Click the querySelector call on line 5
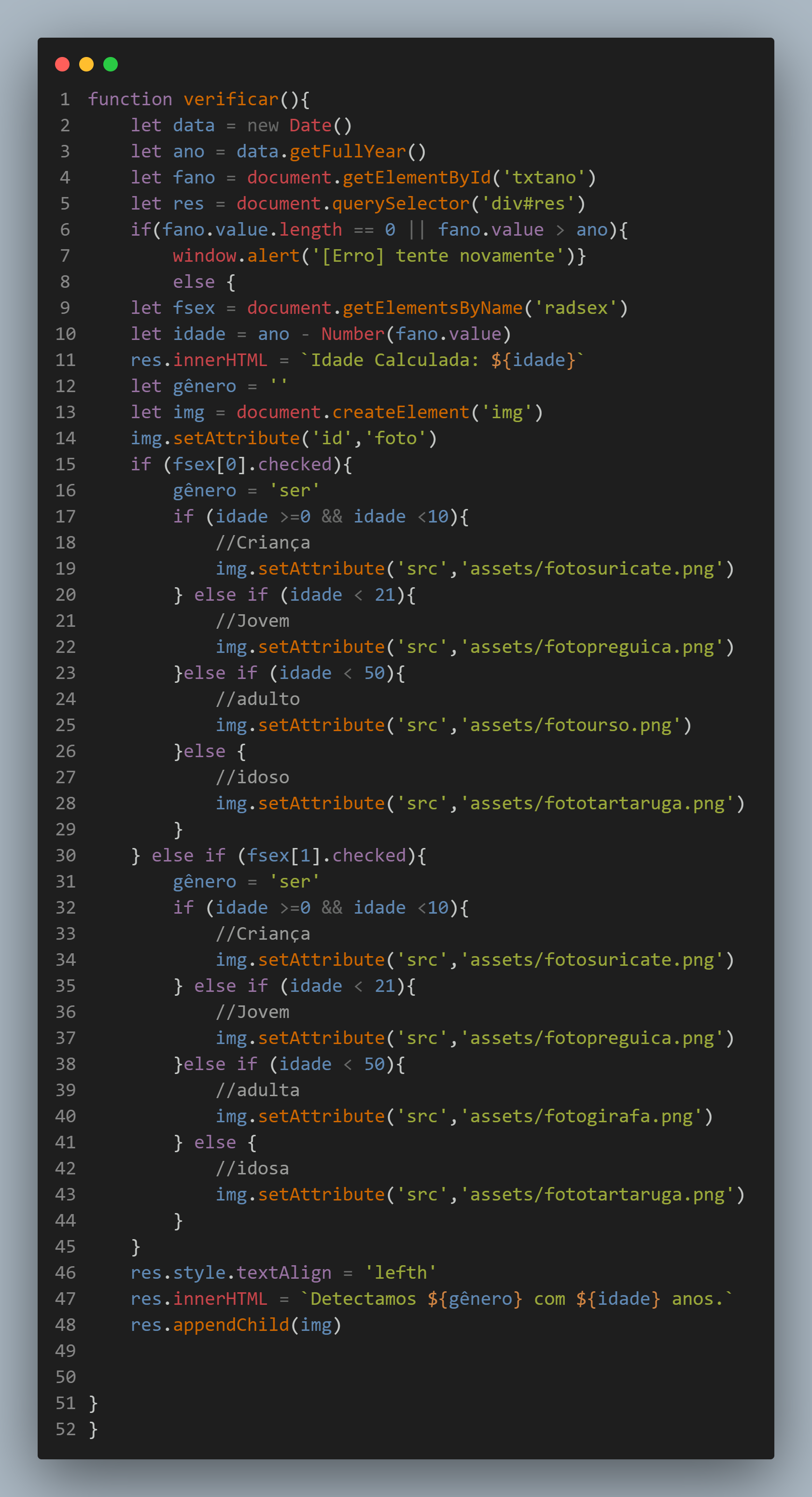 (x=400, y=203)
